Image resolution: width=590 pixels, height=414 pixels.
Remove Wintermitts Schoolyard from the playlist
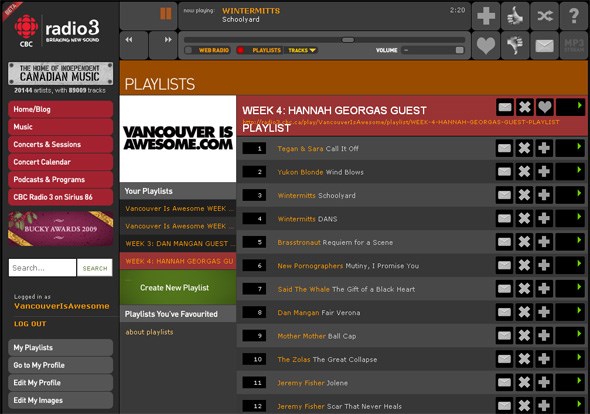click(525, 195)
